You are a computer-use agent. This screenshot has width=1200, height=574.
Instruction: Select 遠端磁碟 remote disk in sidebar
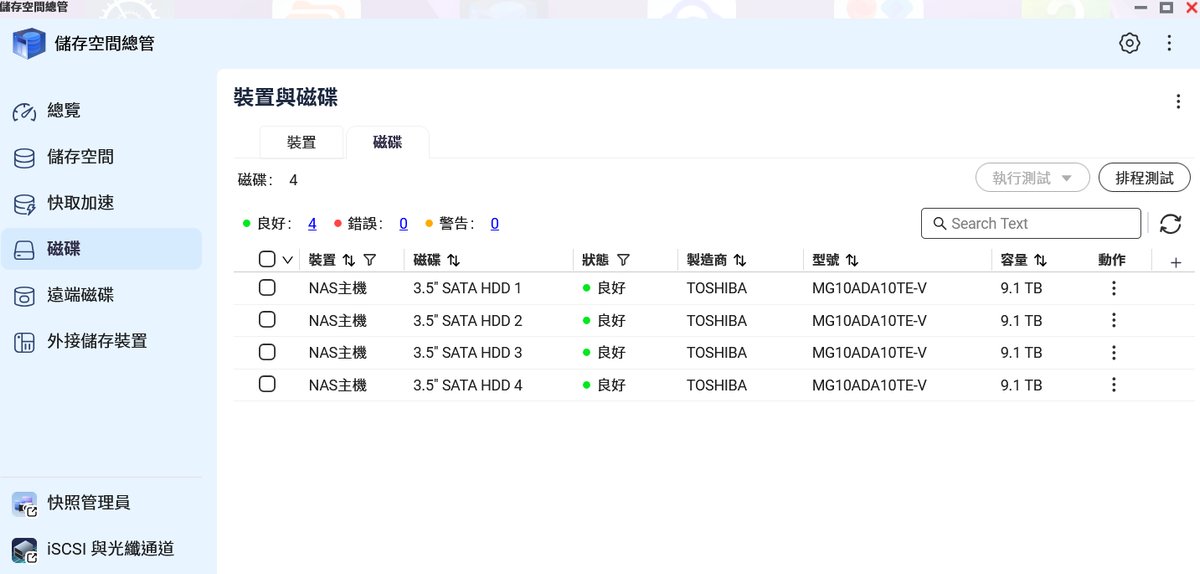click(x=80, y=295)
